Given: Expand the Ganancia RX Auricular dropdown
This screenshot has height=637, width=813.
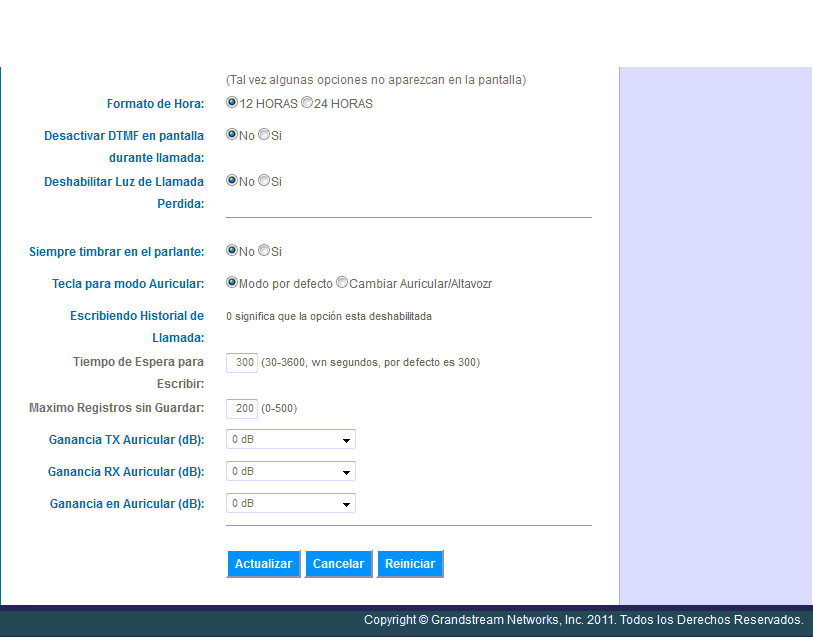Looking at the screenshot, I should click(291, 471).
